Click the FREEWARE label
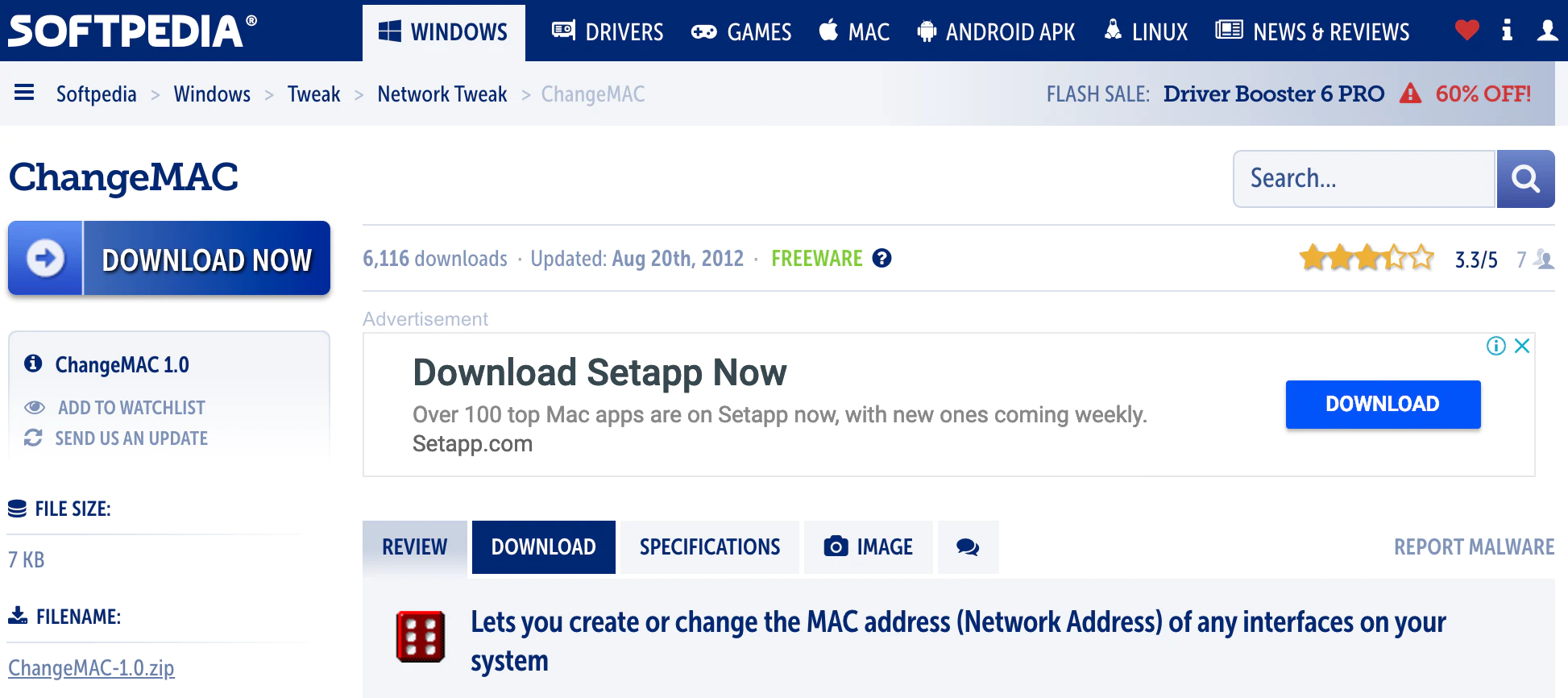The height and width of the screenshot is (698, 1568). pos(816,259)
